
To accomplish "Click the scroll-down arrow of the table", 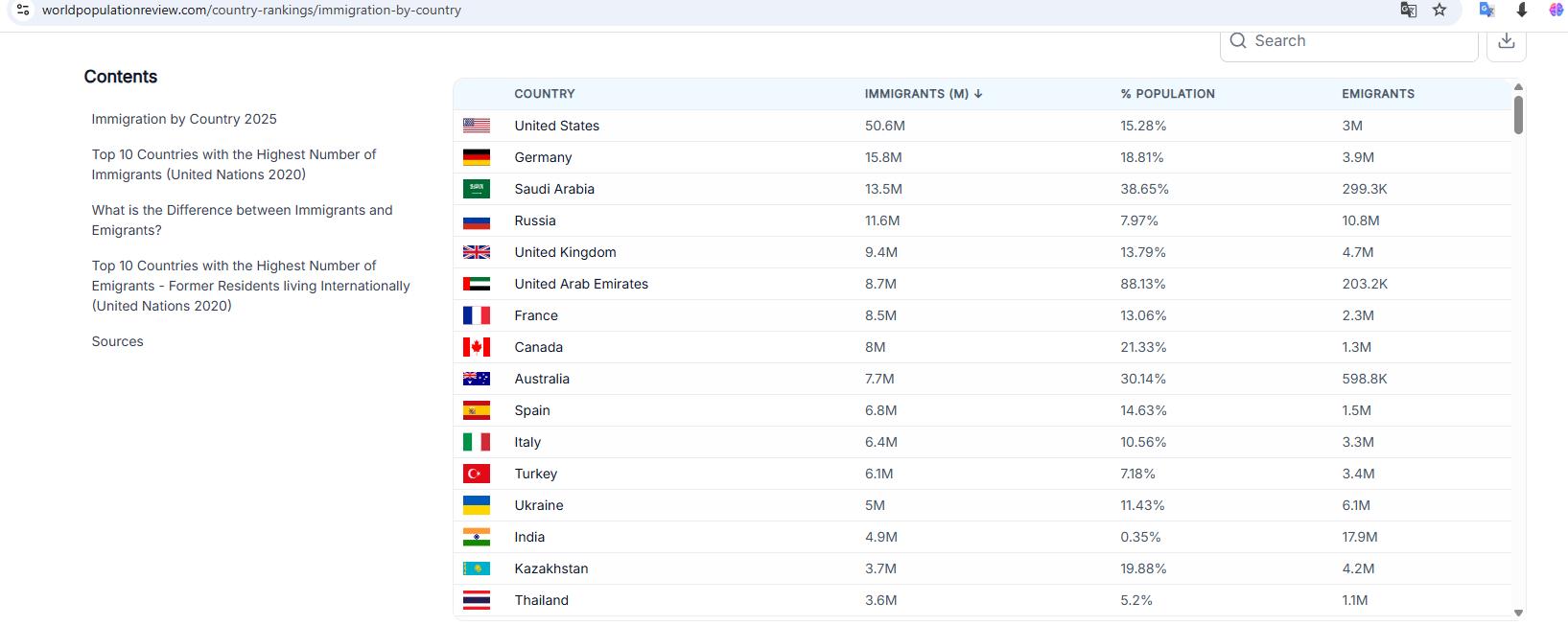I will tap(1518, 613).
